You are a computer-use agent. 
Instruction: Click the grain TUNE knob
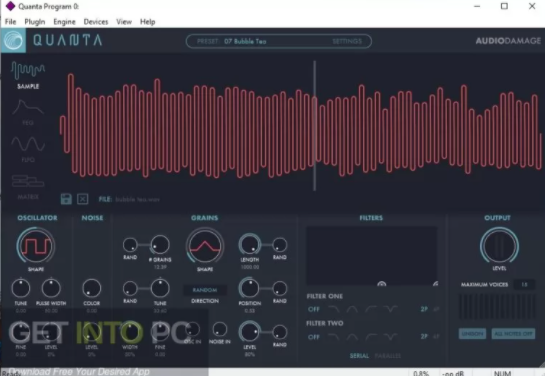[x=160, y=288]
